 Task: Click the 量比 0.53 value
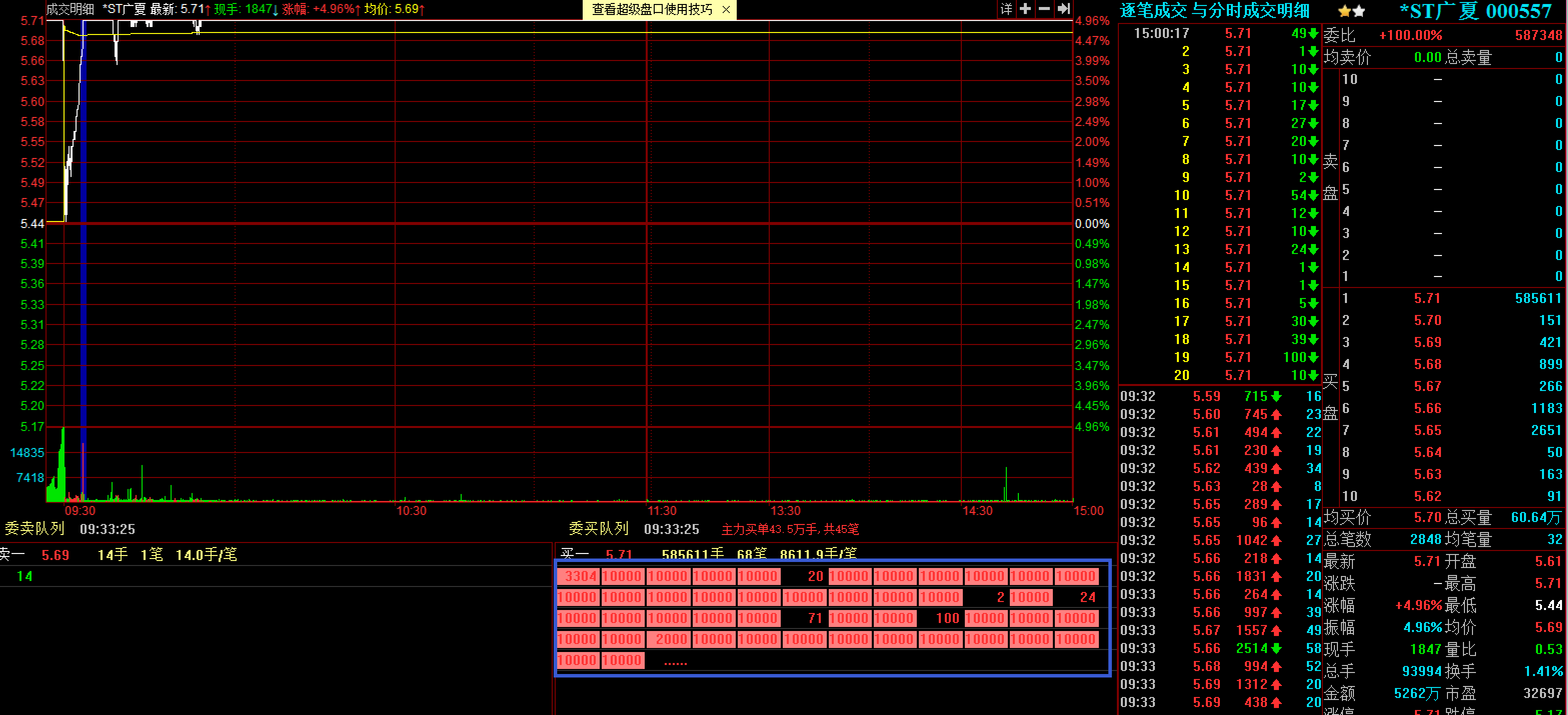[x=1548, y=649]
